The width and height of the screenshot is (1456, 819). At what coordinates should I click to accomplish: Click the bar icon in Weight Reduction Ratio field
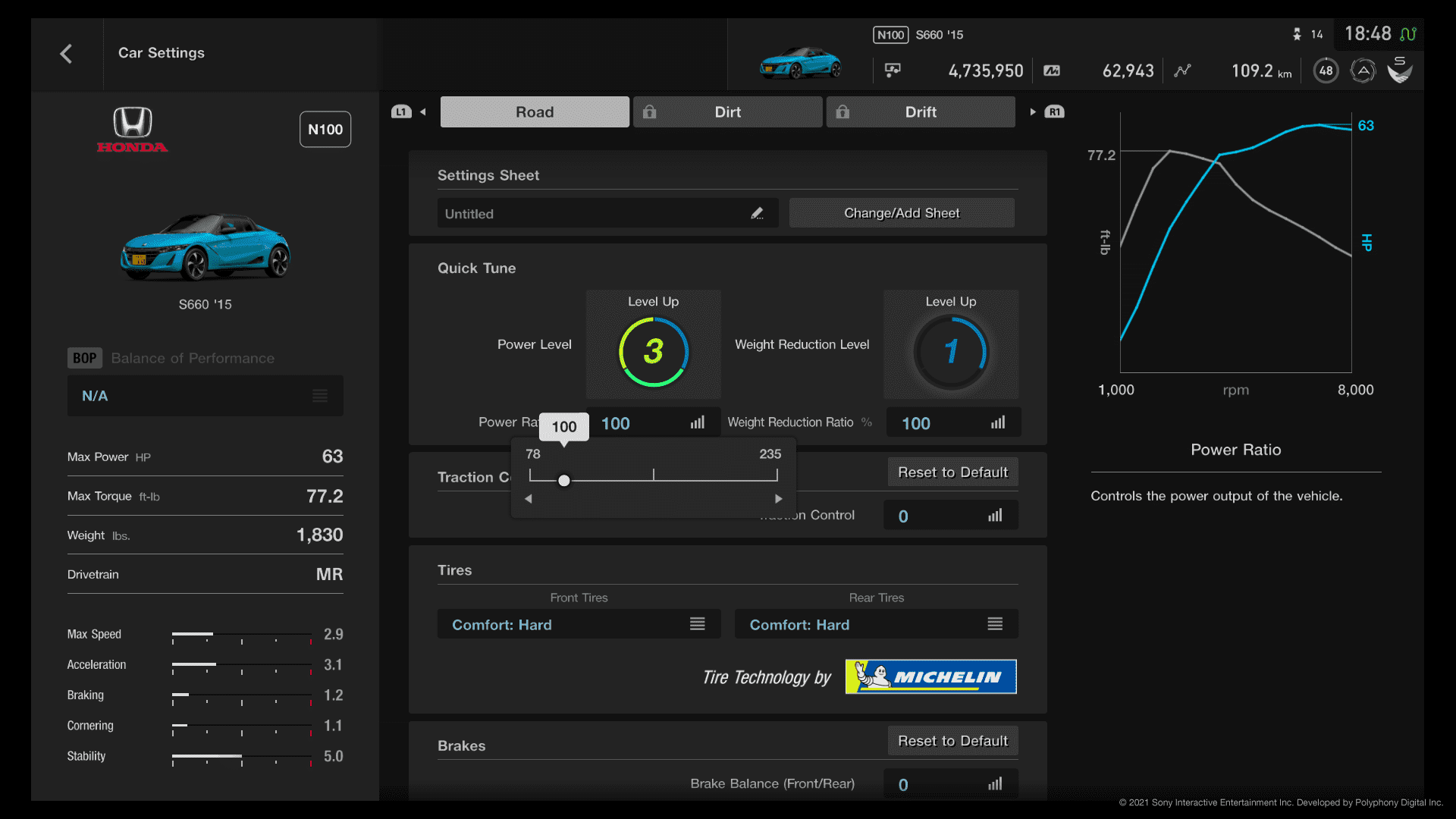pyautogui.click(x=998, y=423)
